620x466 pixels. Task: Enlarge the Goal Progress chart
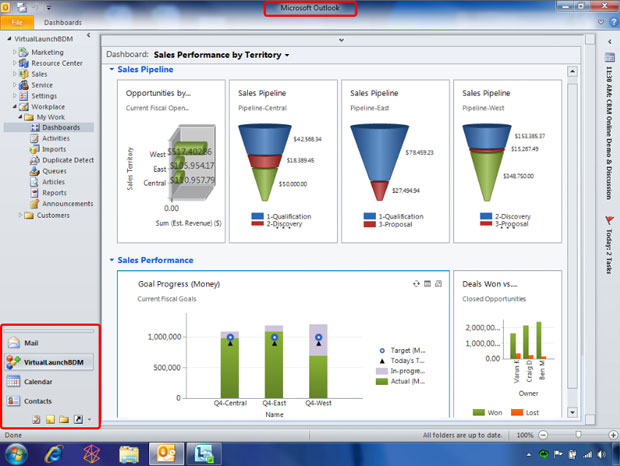(438, 283)
